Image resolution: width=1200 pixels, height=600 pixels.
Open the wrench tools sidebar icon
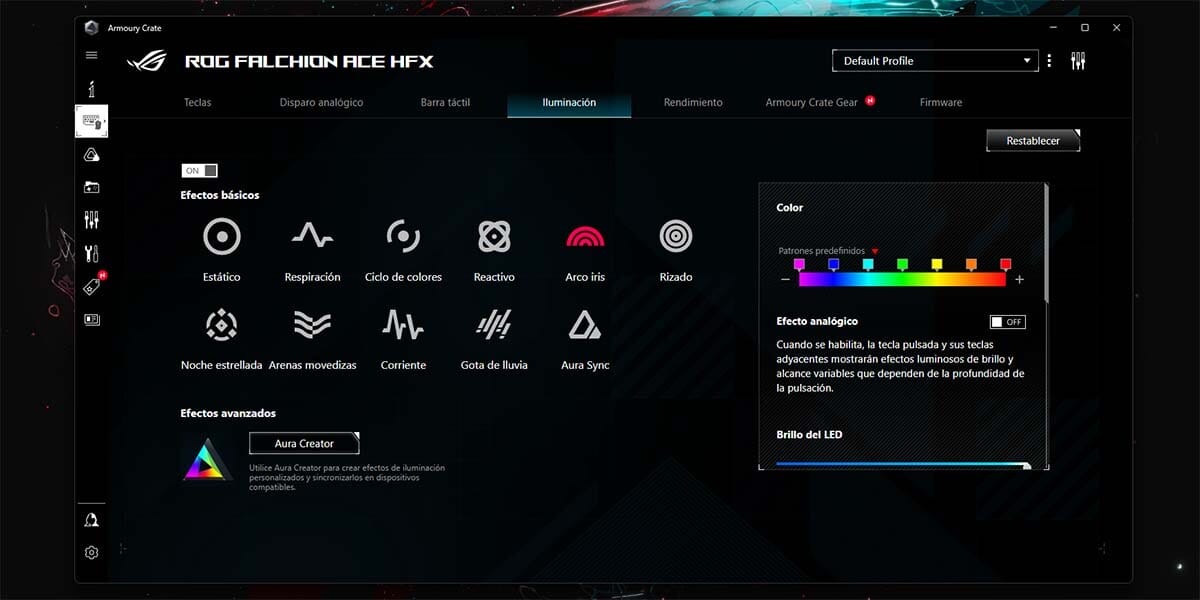click(x=92, y=253)
